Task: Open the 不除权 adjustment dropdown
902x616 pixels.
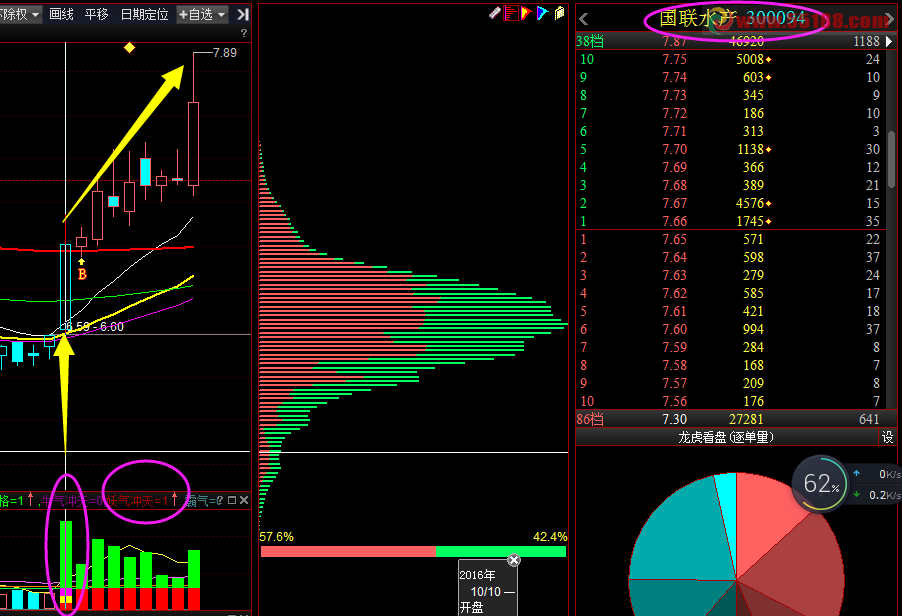Action: (x=20, y=14)
